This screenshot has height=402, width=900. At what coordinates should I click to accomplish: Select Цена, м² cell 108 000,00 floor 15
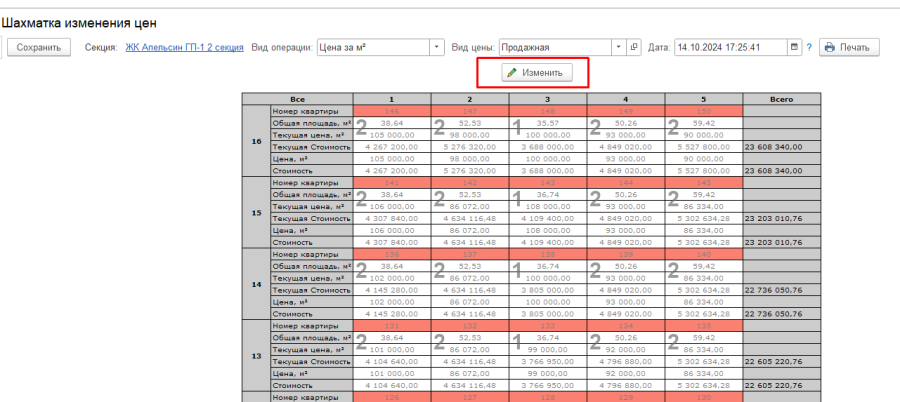[x=548, y=230]
